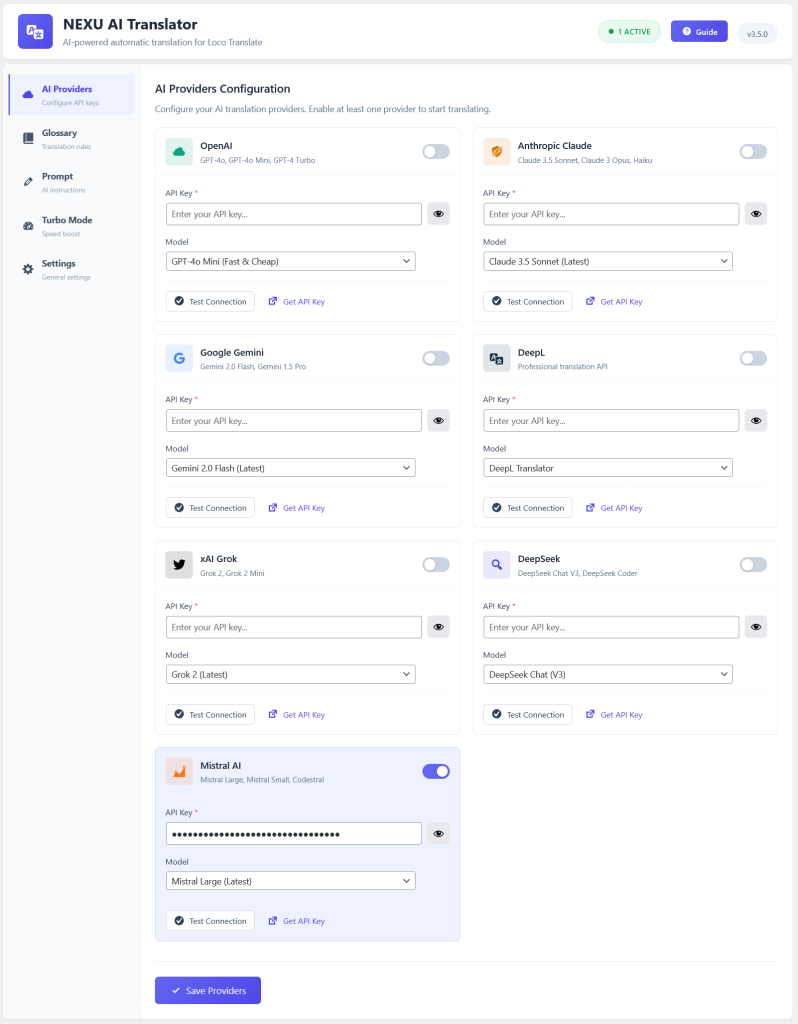Turn on the DeepSeek provider switch
798x1024 pixels.
tap(753, 564)
